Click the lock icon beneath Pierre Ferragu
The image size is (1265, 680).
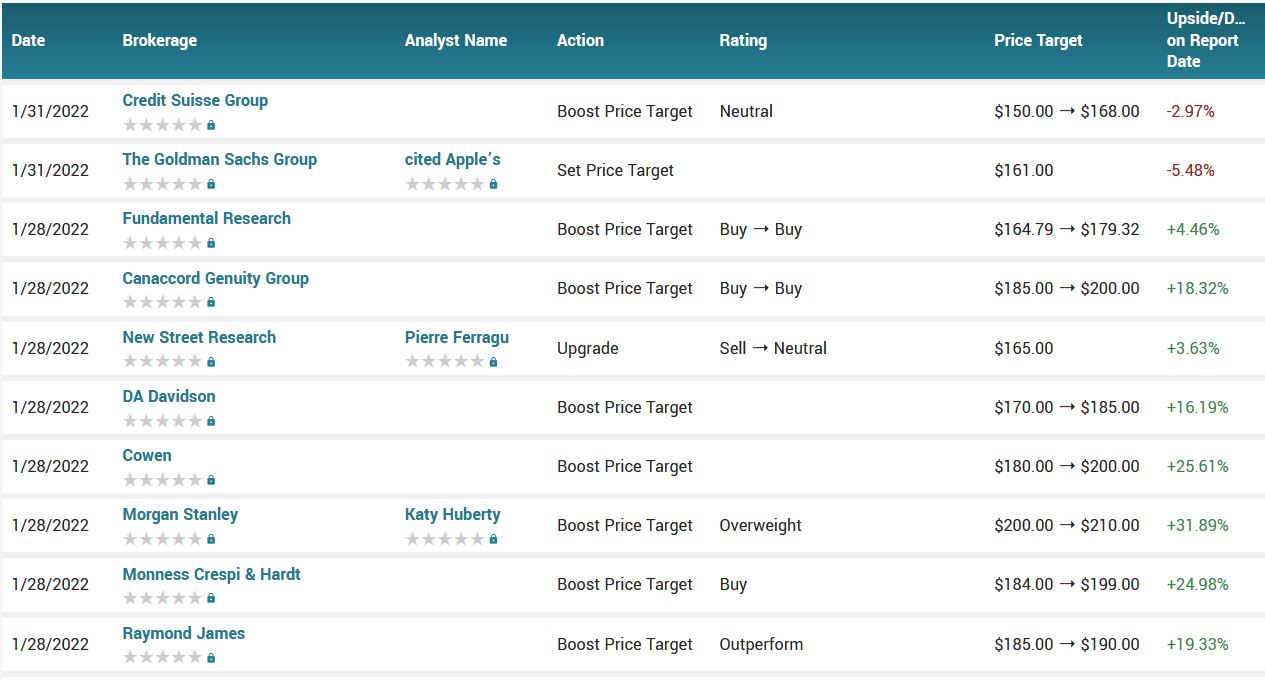pos(493,362)
